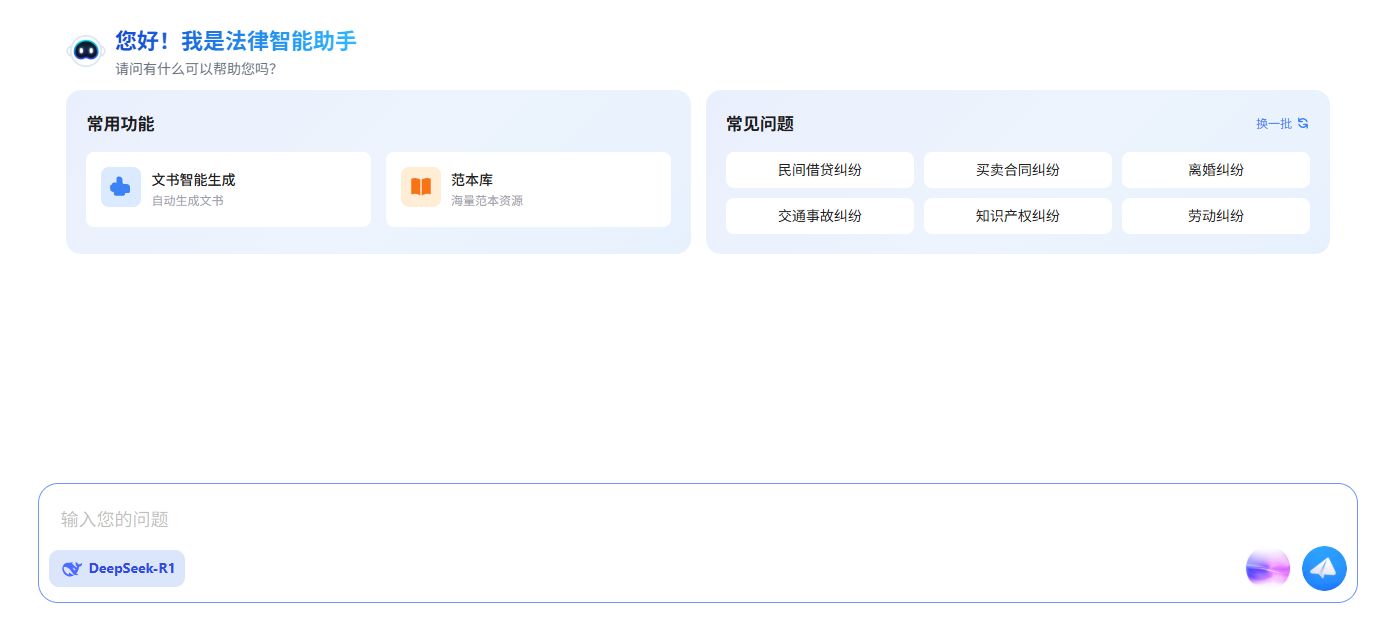
Task: Click the robot assistant avatar icon
Action: [x=86, y=51]
